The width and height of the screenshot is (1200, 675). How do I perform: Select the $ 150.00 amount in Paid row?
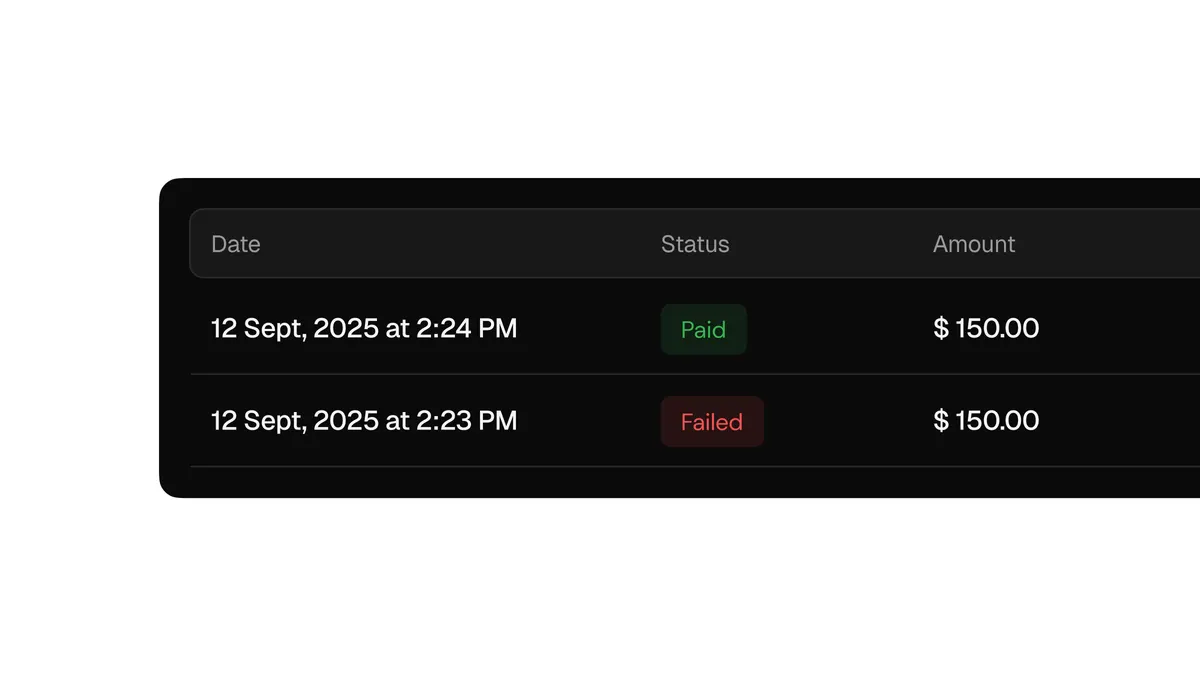(x=986, y=328)
